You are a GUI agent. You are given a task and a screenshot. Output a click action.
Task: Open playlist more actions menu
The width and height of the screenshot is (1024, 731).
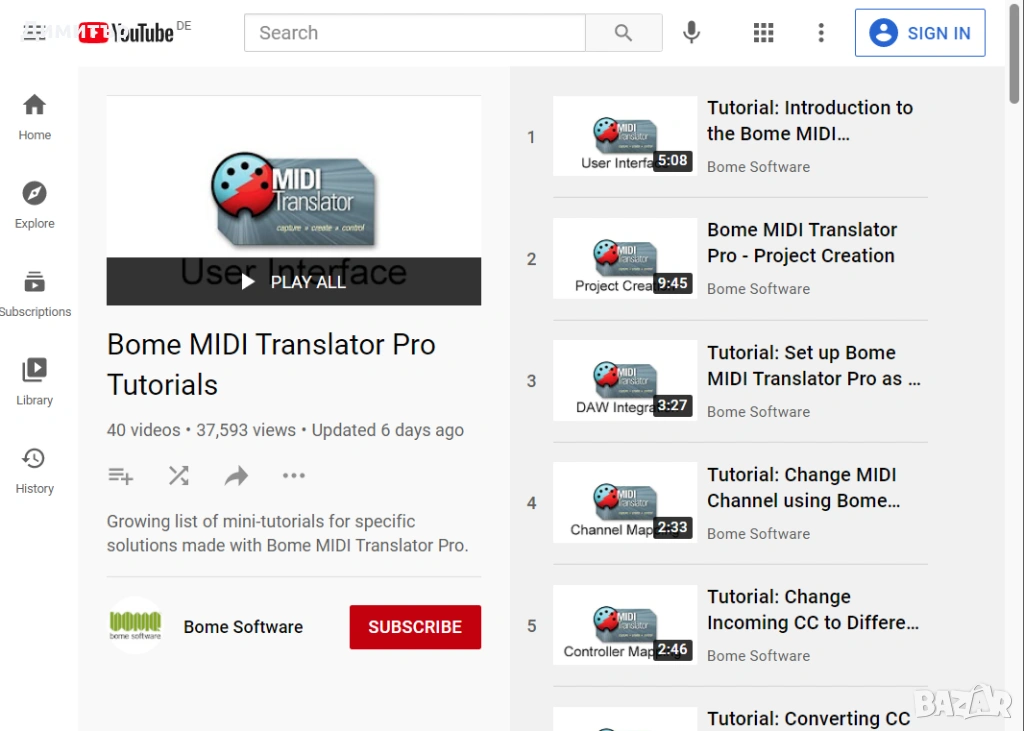tap(294, 476)
